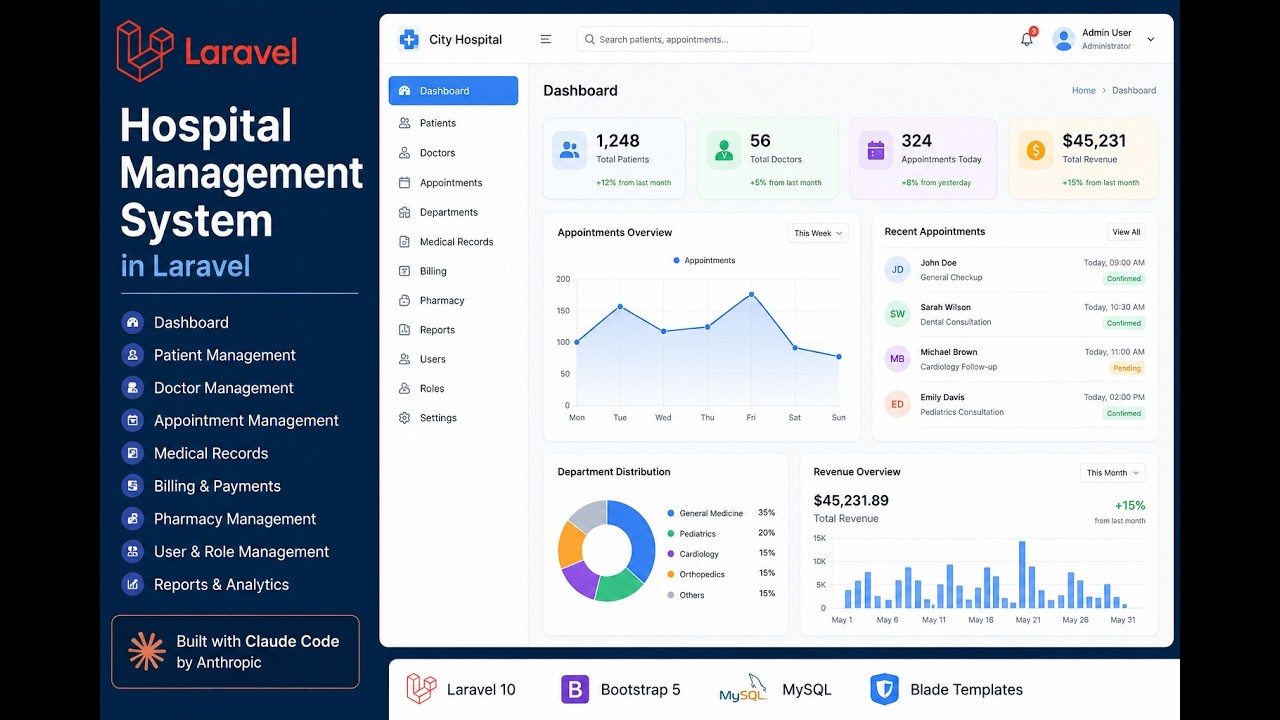This screenshot has height=720, width=1280.
Task: Click Doctor Management feature icon in banner
Action: (132, 388)
